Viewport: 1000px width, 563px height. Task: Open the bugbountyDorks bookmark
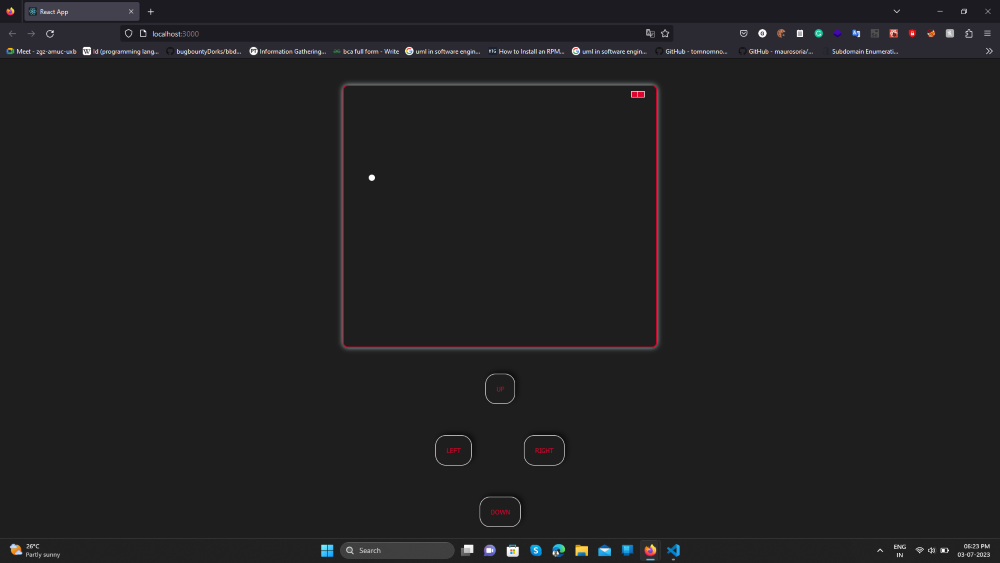pos(204,51)
